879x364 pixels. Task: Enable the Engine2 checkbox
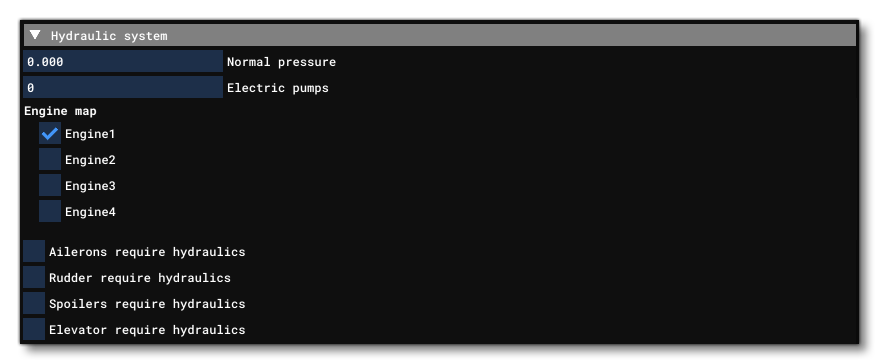click(50, 159)
